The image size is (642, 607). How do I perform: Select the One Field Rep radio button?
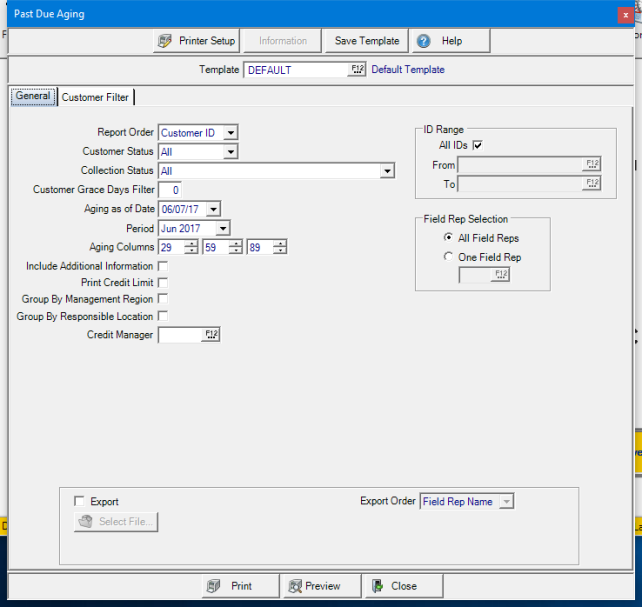point(448,257)
